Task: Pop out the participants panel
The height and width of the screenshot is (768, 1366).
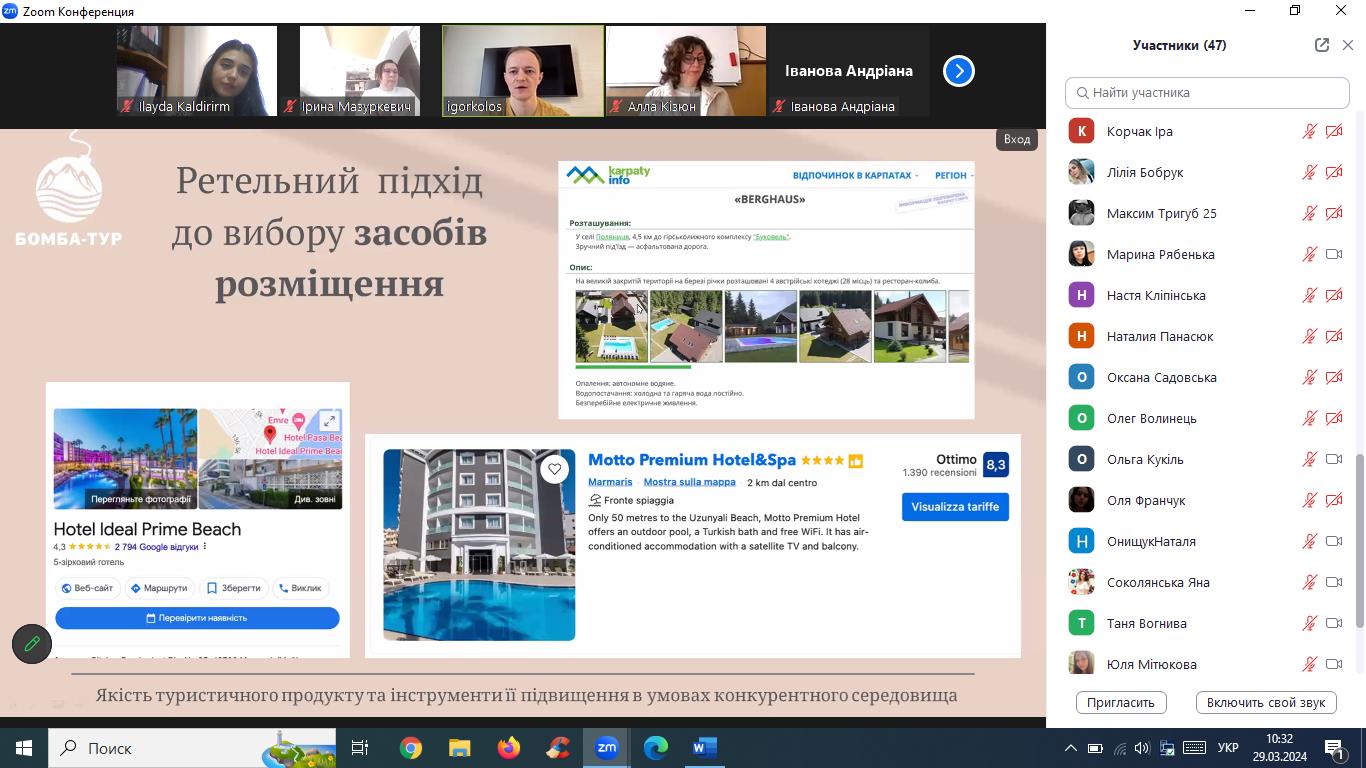Action: (x=1322, y=45)
